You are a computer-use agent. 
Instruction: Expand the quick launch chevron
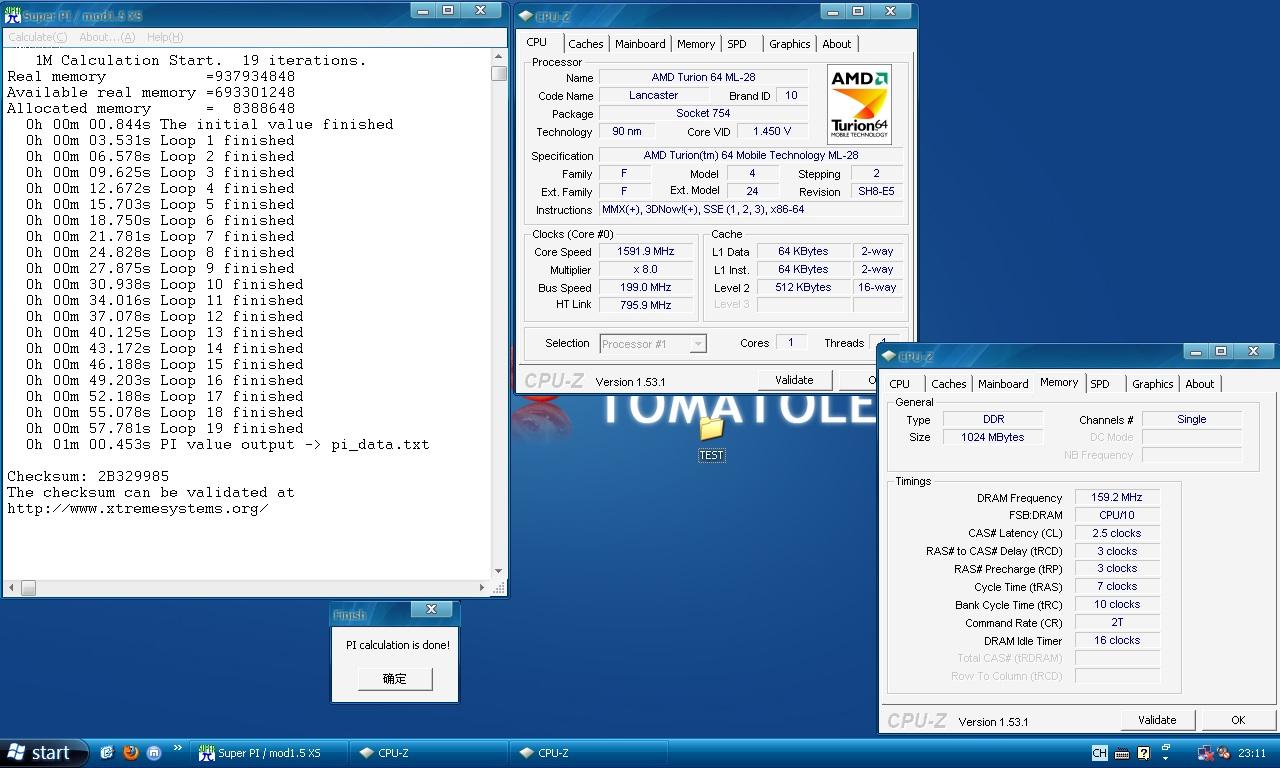point(178,748)
